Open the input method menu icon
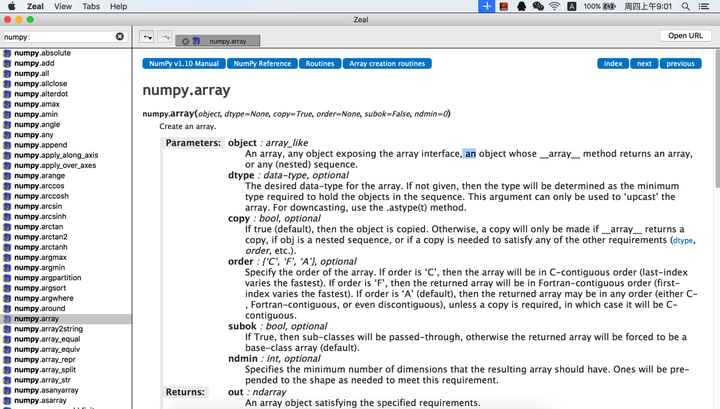This screenshot has height=409, width=720. (x=572, y=6)
